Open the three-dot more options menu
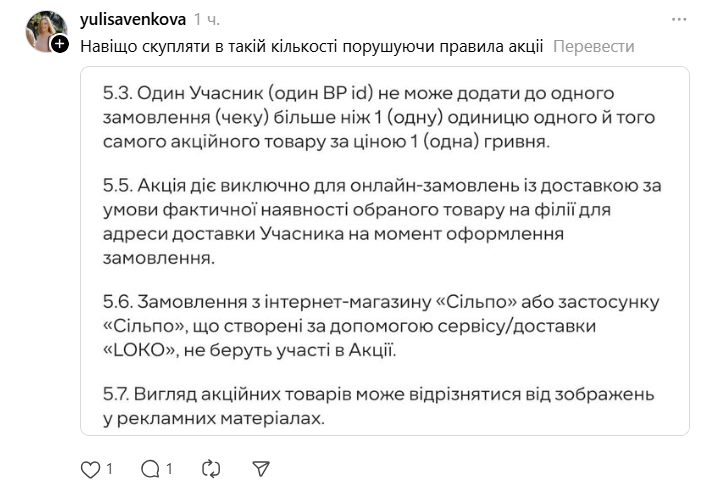 pyautogui.click(x=680, y=20)
